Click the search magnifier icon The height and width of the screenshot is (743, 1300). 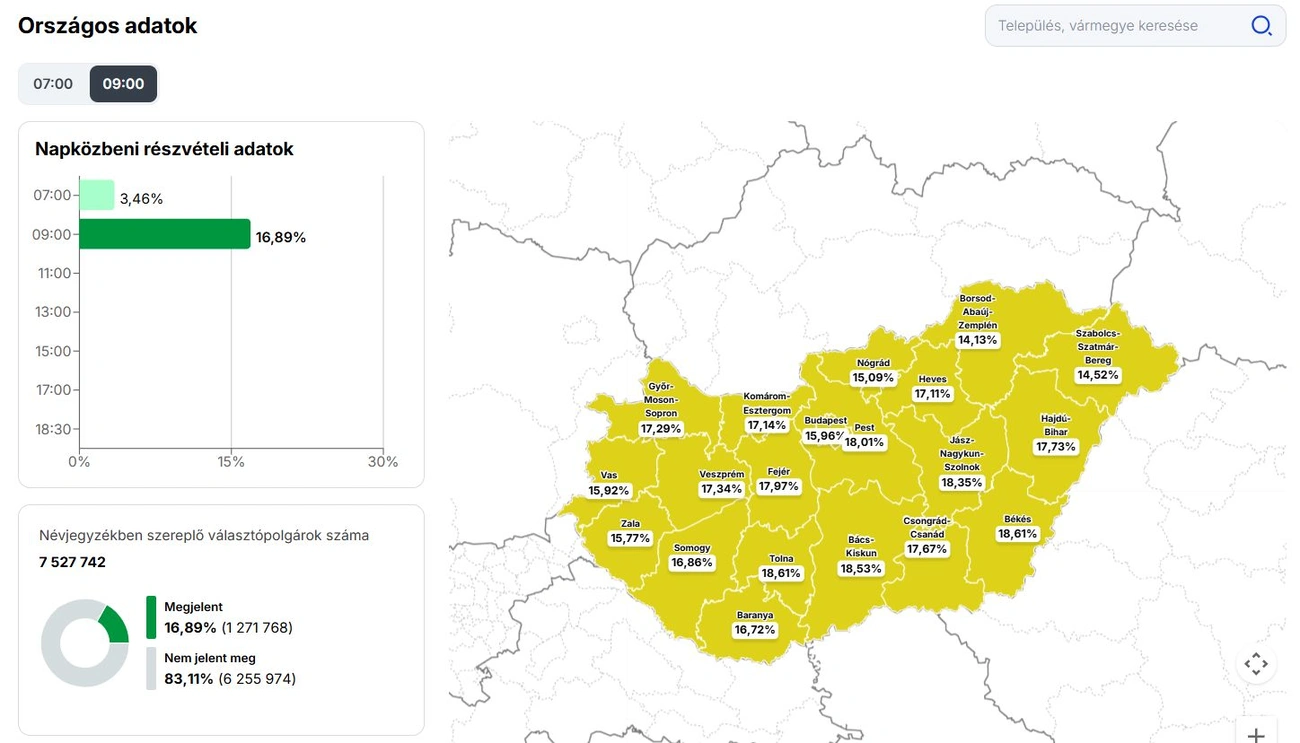[1261, 26]
